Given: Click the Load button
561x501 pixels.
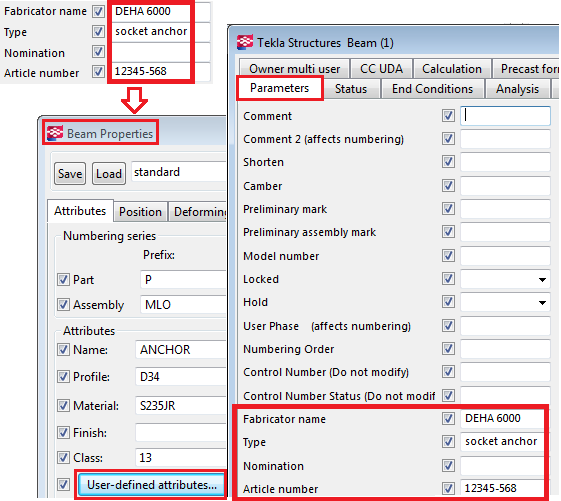Looking at the screenshot, I should 109,174.
